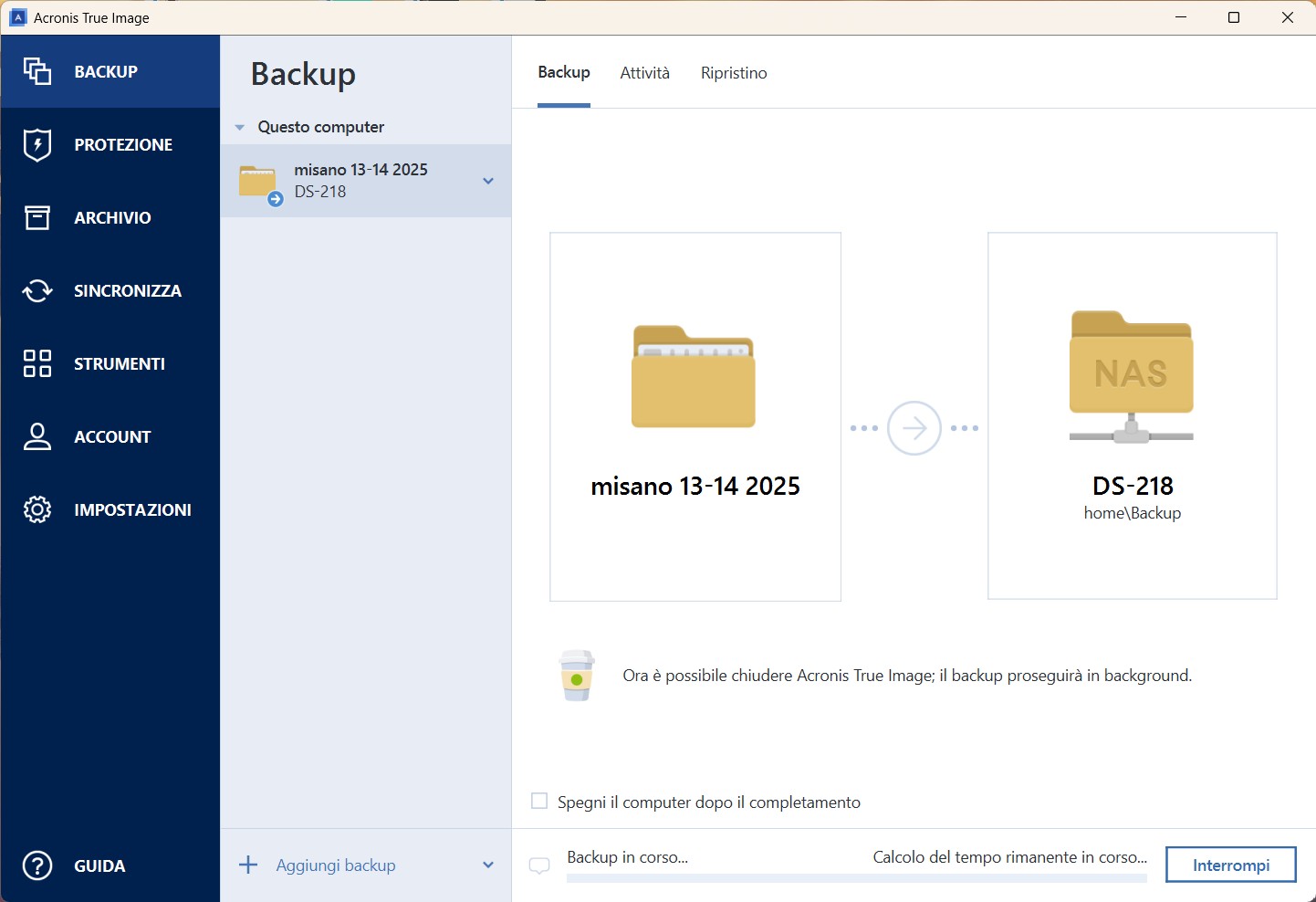Screen dimensions: 1316x902
Task: Enable Spegni il computer dopo il completamento
Action: pos(539,802)
